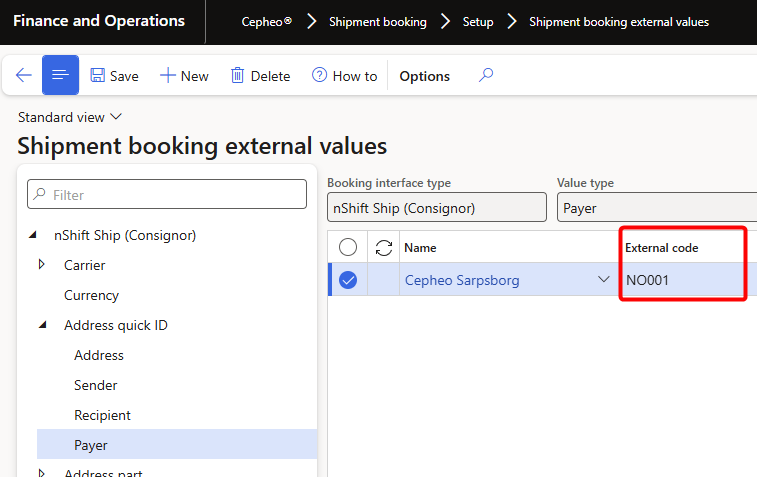The height and width of the screenshot is (477, 757).
Task: Collapse the Address quick ID node
Action: [x=41, y=325]
